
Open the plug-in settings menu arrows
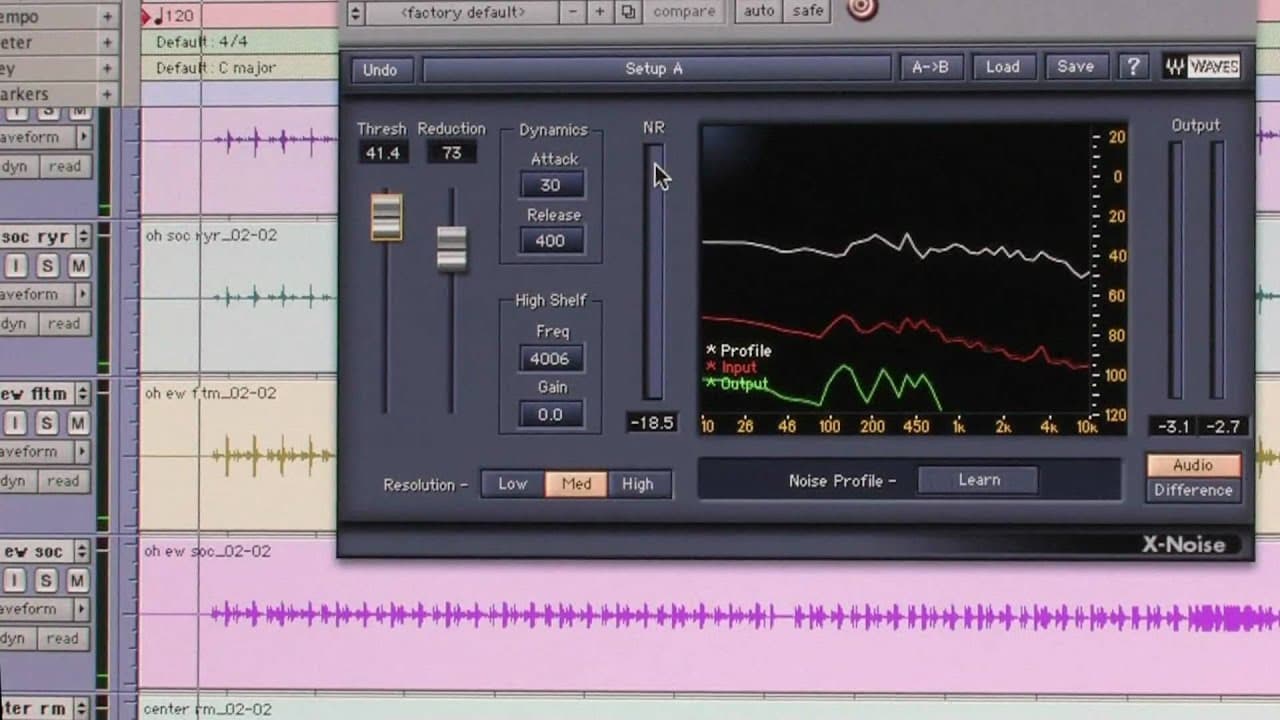[355, 12]
